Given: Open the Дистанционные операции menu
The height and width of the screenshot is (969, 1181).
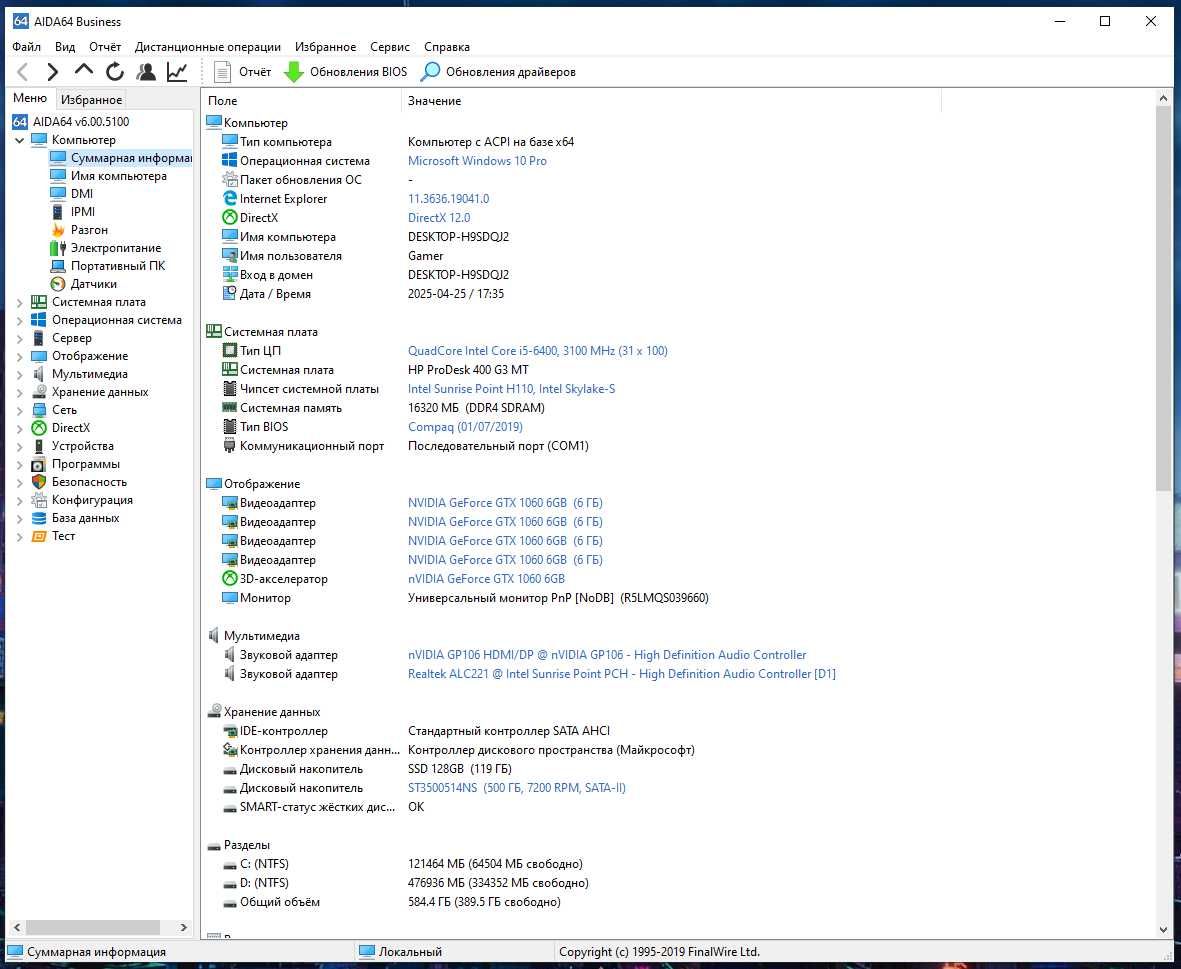Looking at the screenshot, I should point(208,47).
